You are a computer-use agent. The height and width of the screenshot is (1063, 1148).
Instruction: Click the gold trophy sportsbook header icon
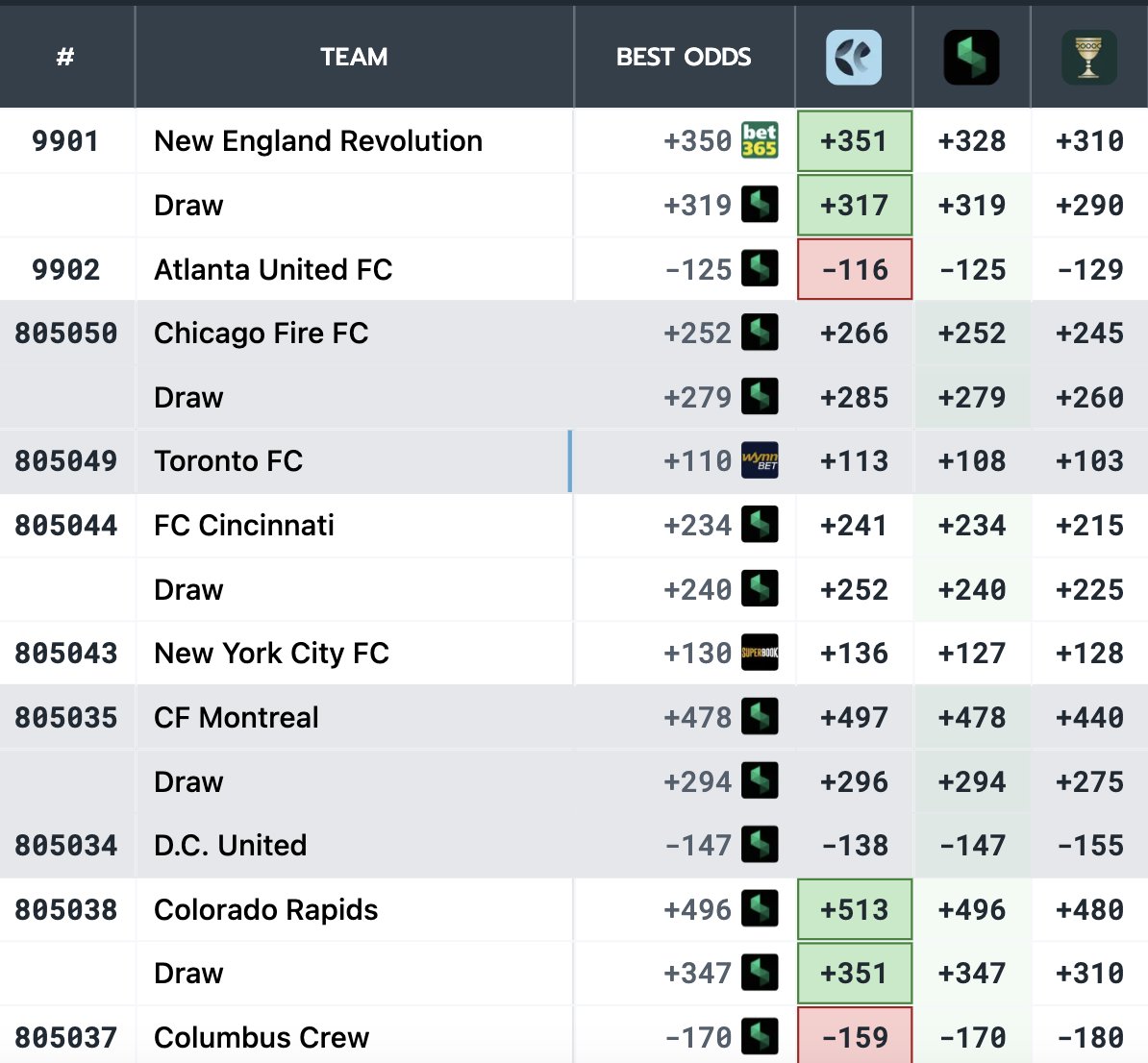click(1089, 57)
